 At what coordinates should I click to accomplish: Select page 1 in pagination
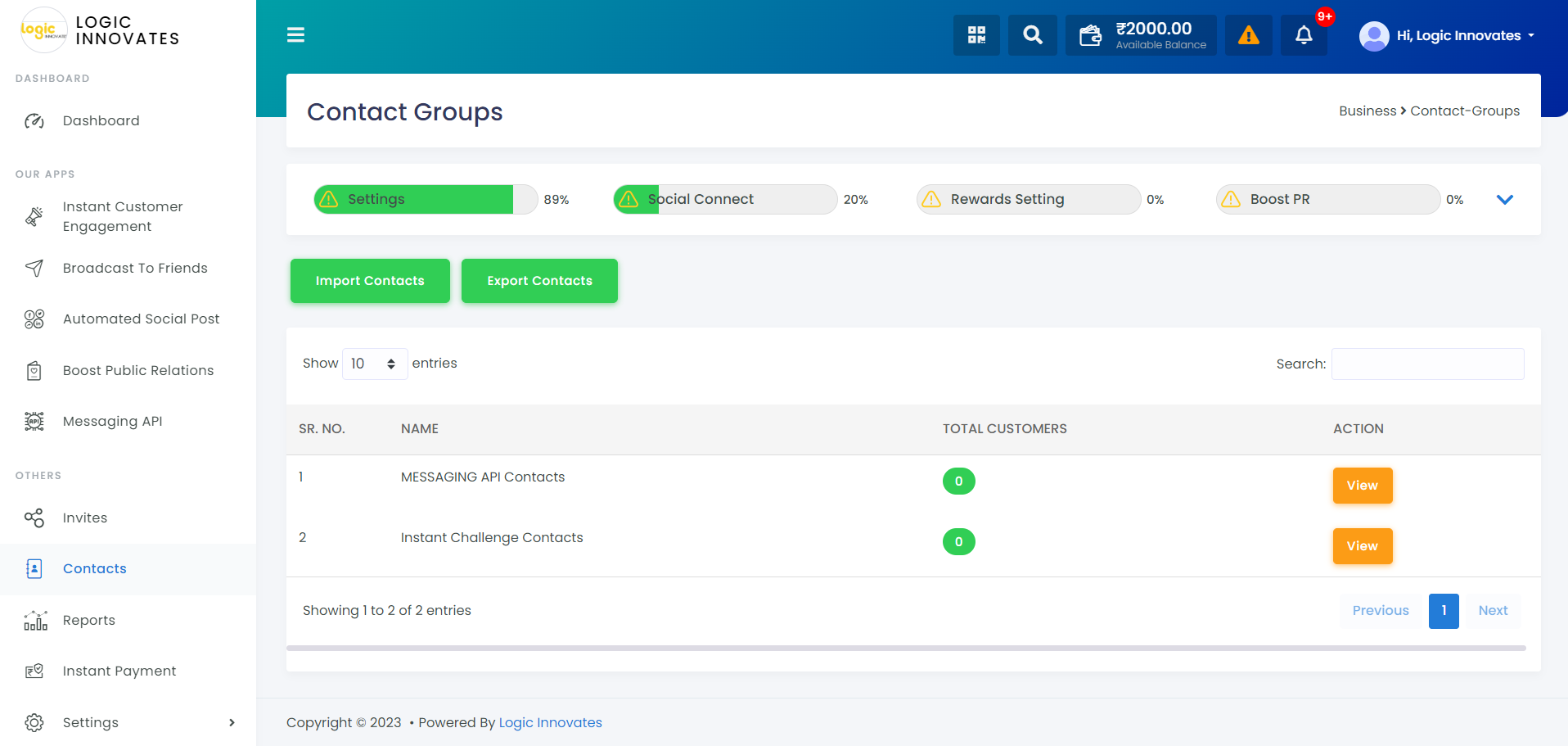point(1444,611)
